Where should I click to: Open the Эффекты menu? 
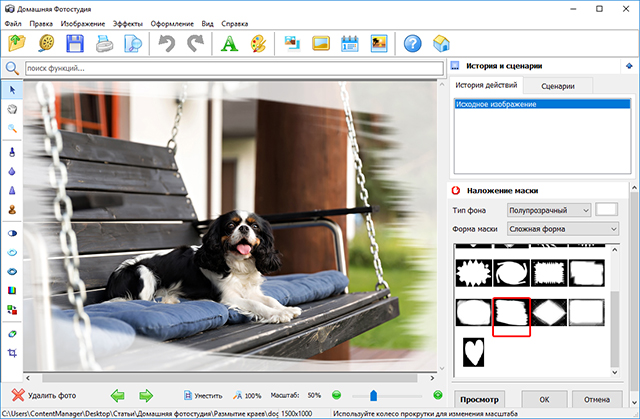[128, 24]
